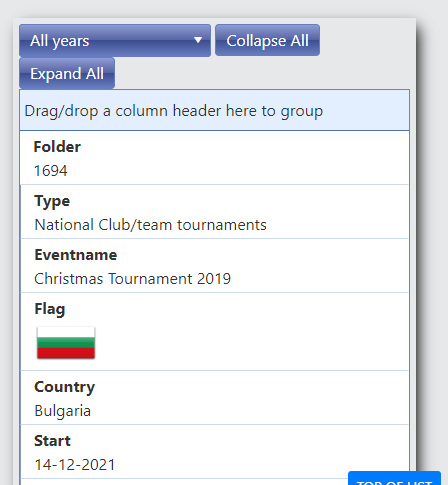Click the empty space right of Expand All
The image size is (448, 485).
[x=263, y=73]
